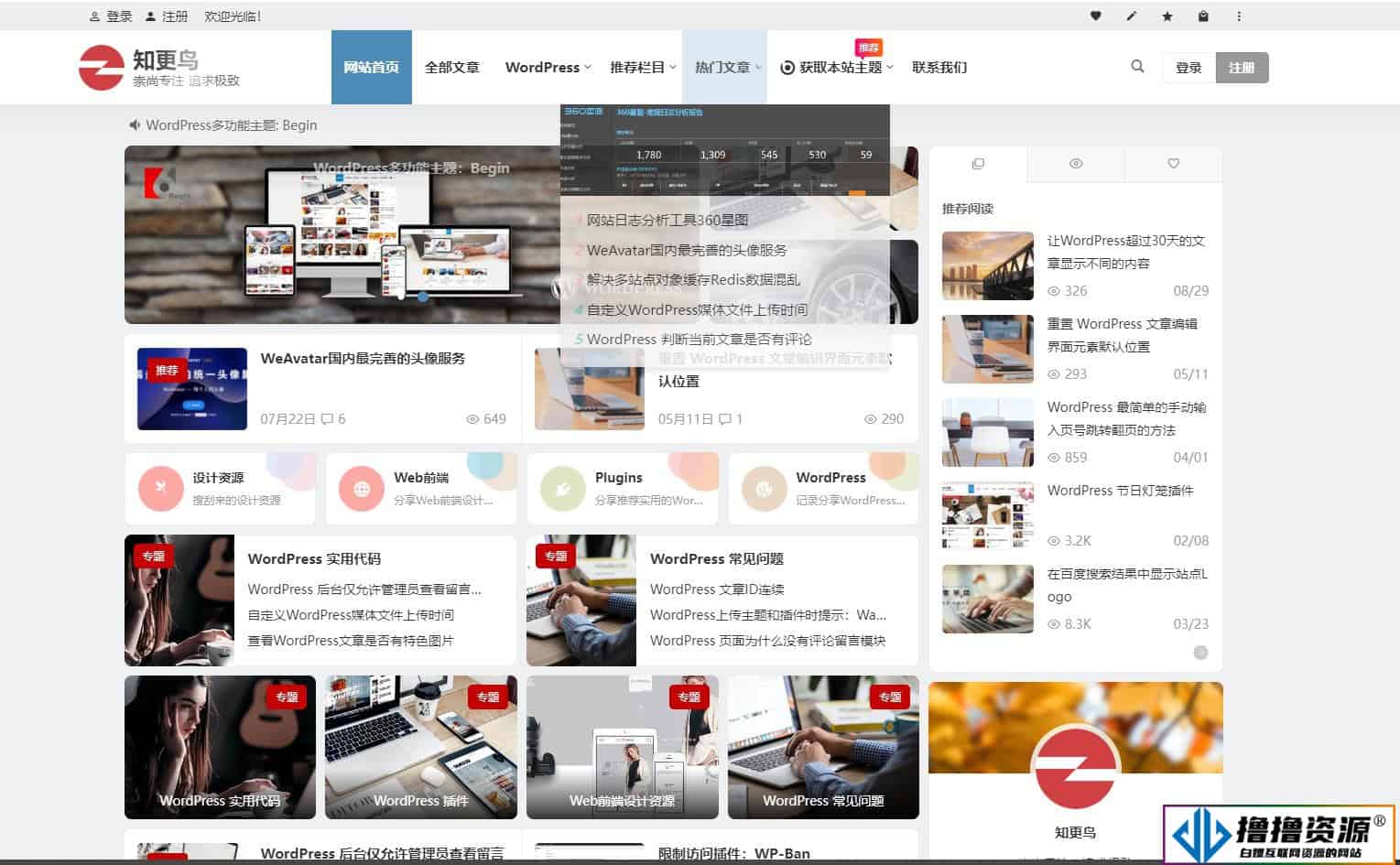Image resolution: width=1400 pixels, height=865 pixels.
Task: Open 限制访问插件: WP-Ban article
Action: pyautogui.click(x=734, y=853)
